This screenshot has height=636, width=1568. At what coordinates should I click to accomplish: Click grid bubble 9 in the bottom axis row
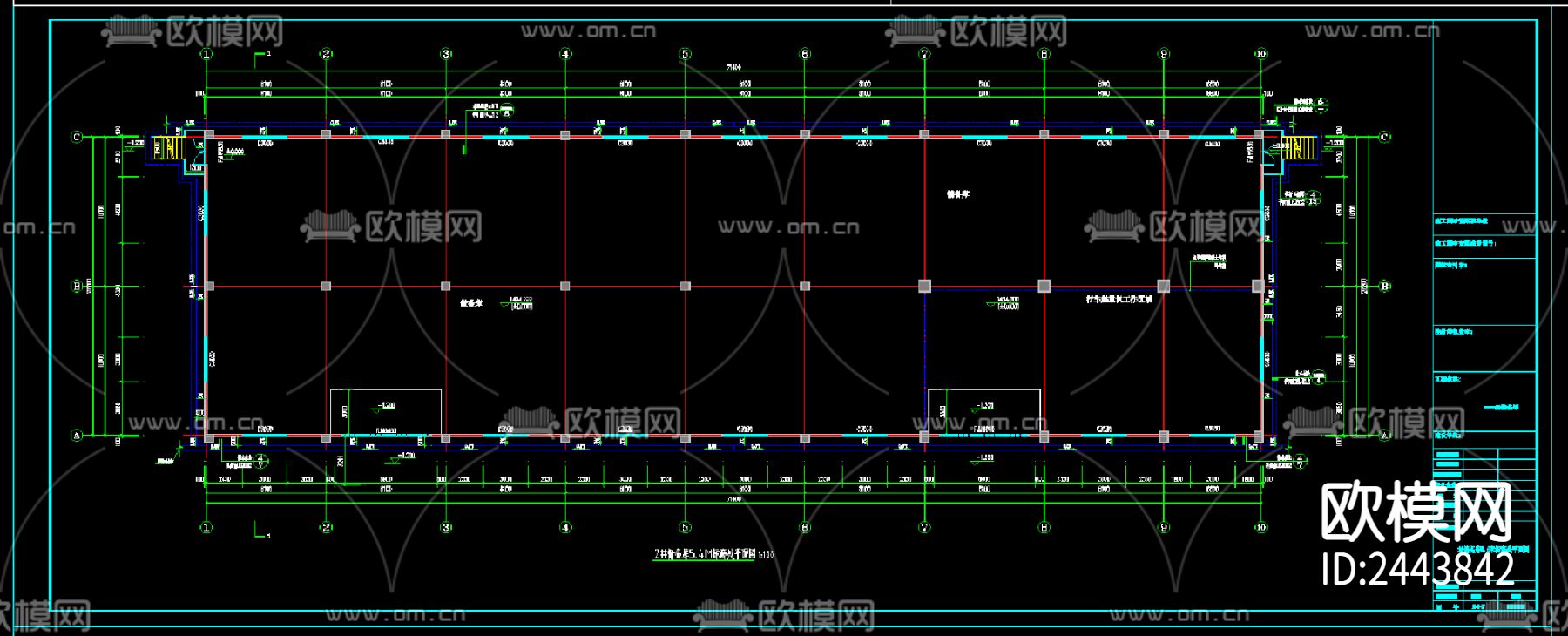coord(1164,527)
